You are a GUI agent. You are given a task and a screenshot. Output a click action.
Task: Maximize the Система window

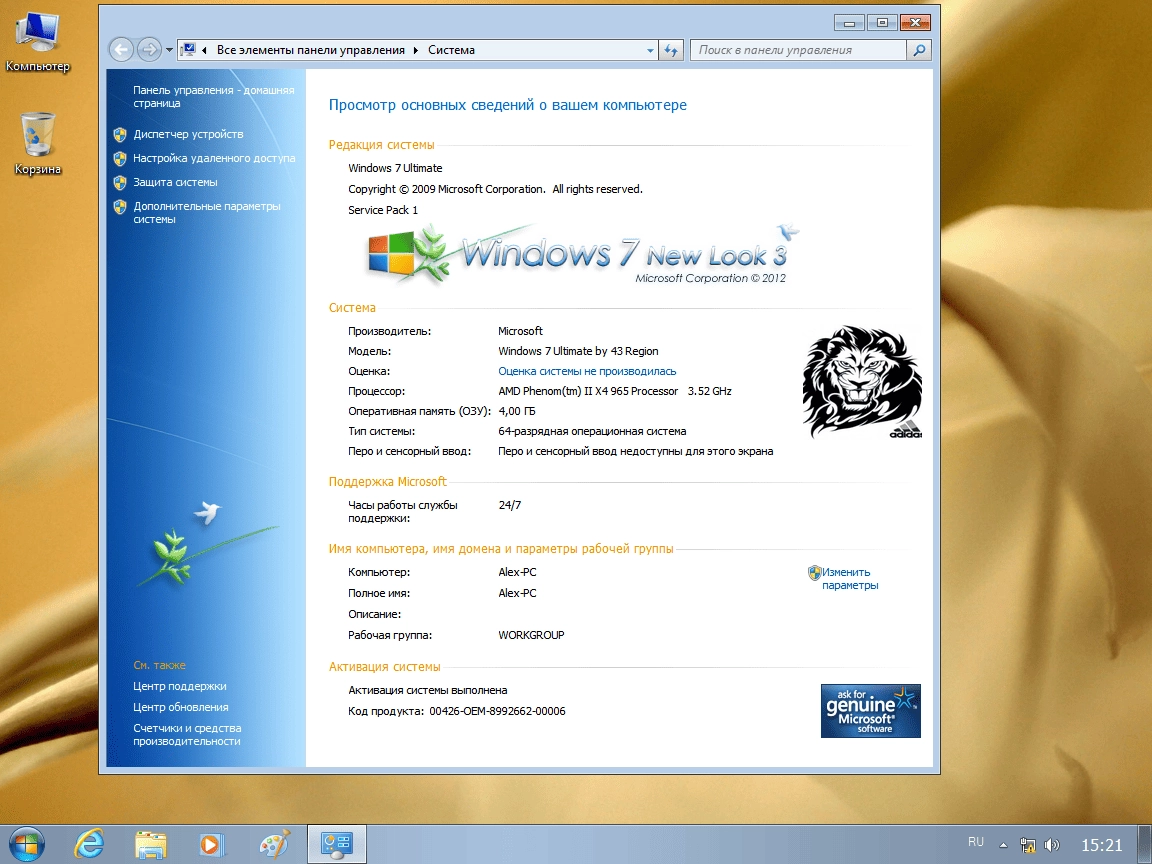(x=882, y=23)
